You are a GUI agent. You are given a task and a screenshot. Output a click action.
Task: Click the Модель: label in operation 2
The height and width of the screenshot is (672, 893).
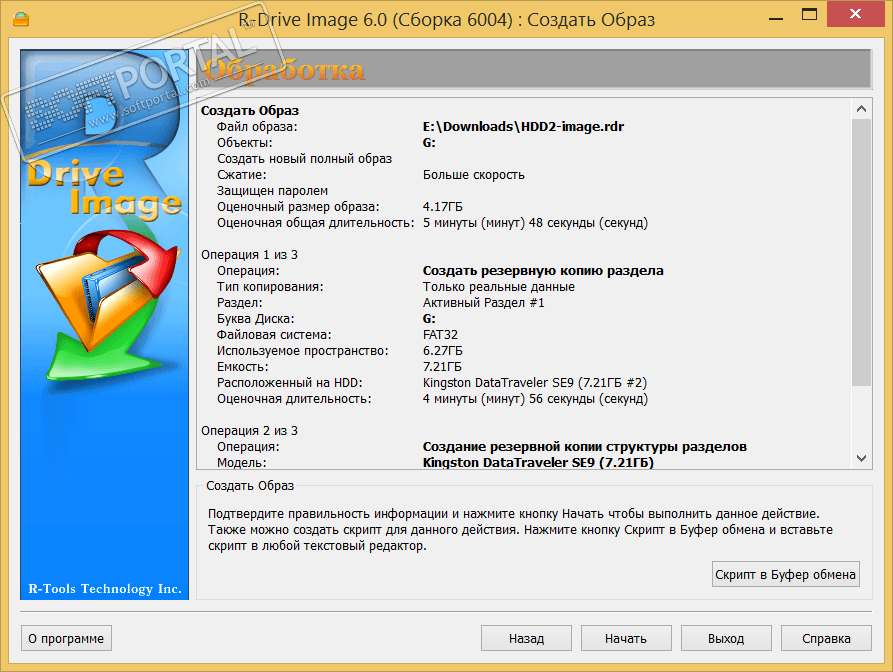pyautogui.click(x=241, y=462)
